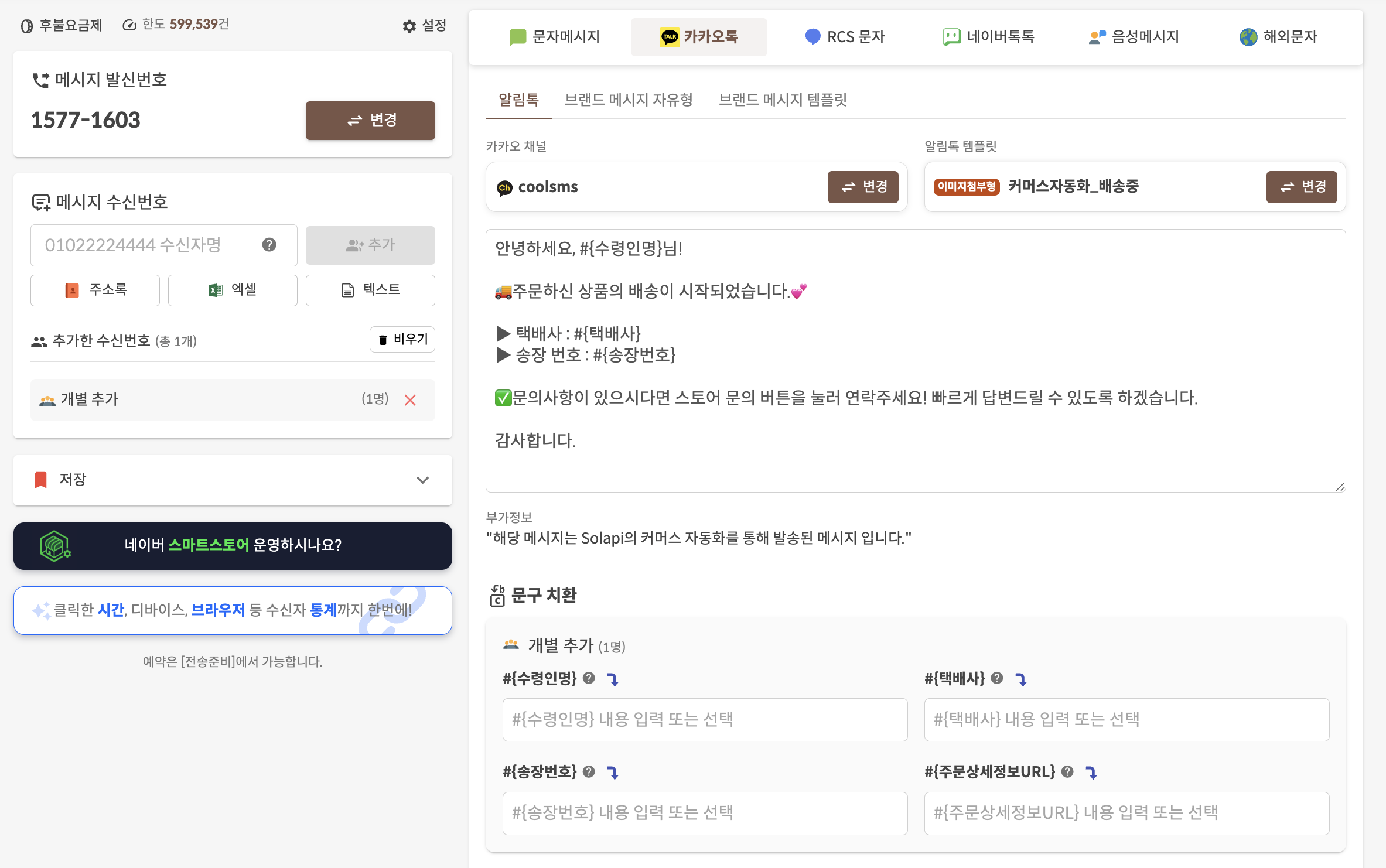Click the coolsms Kakao channel icon
The width and height of the screenshot is (1386, 868).
point(506,187)
